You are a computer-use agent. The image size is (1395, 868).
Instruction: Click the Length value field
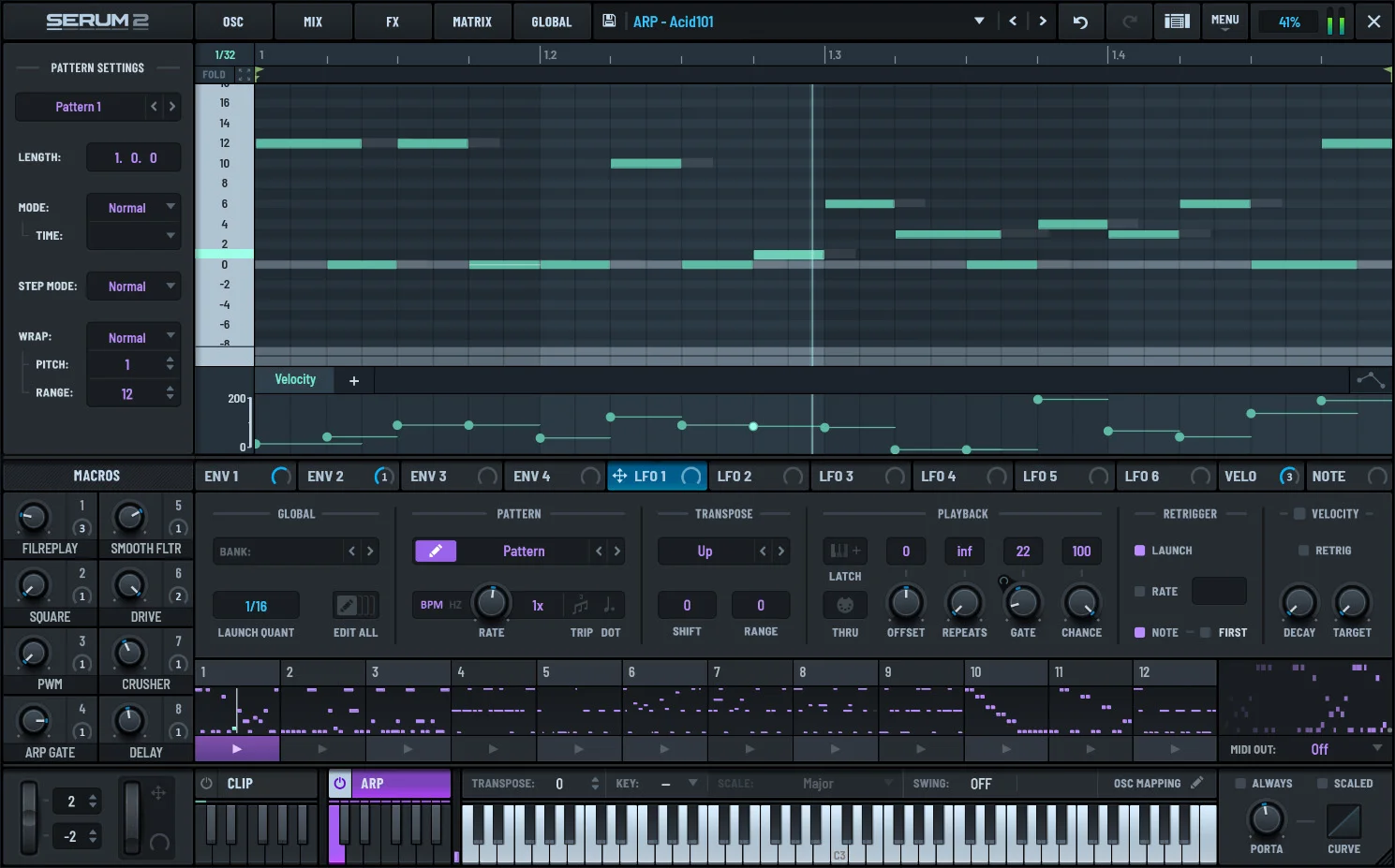tap(134, 157)
